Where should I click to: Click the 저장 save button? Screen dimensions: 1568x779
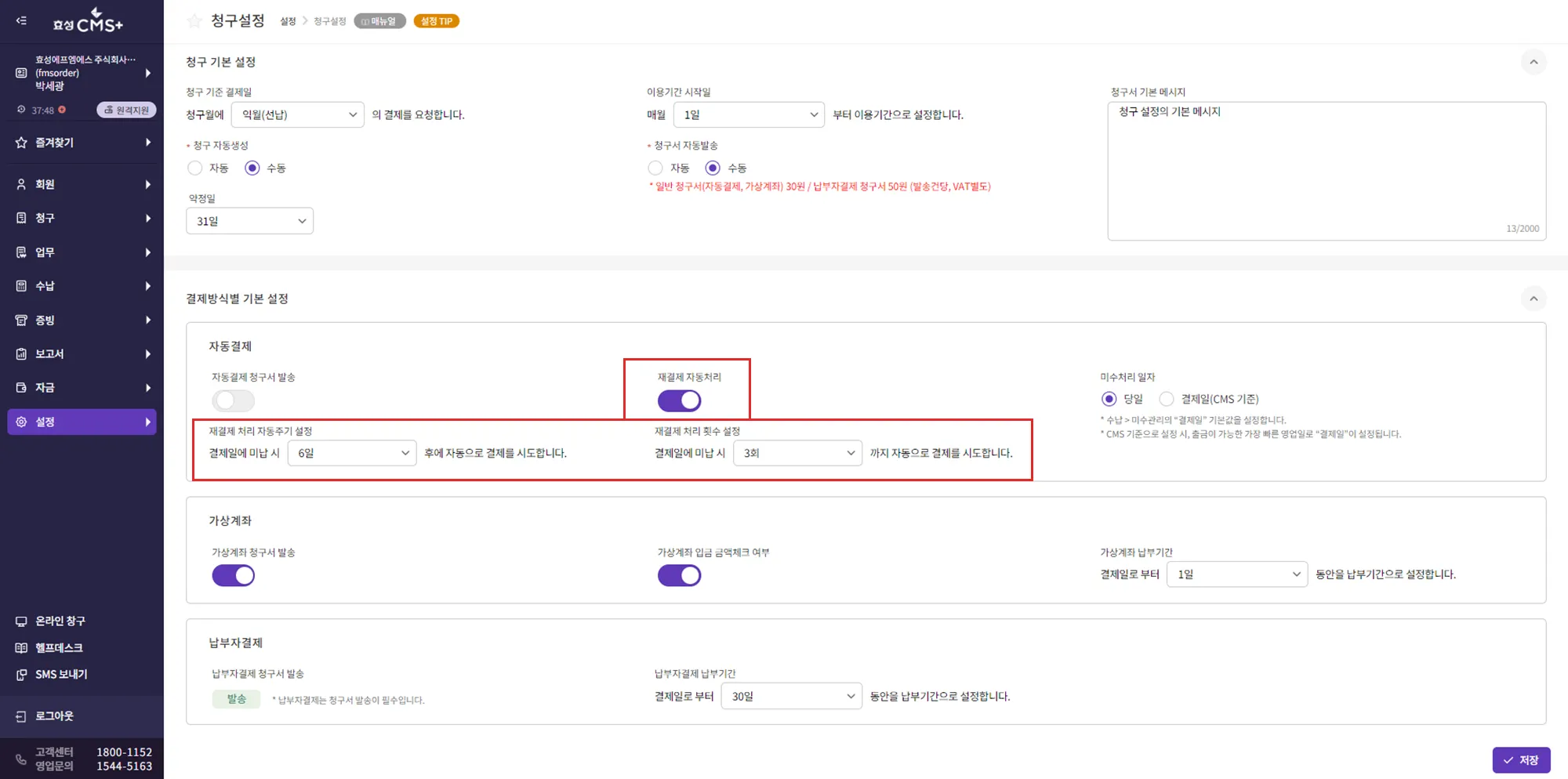[x=1521, y=760]
